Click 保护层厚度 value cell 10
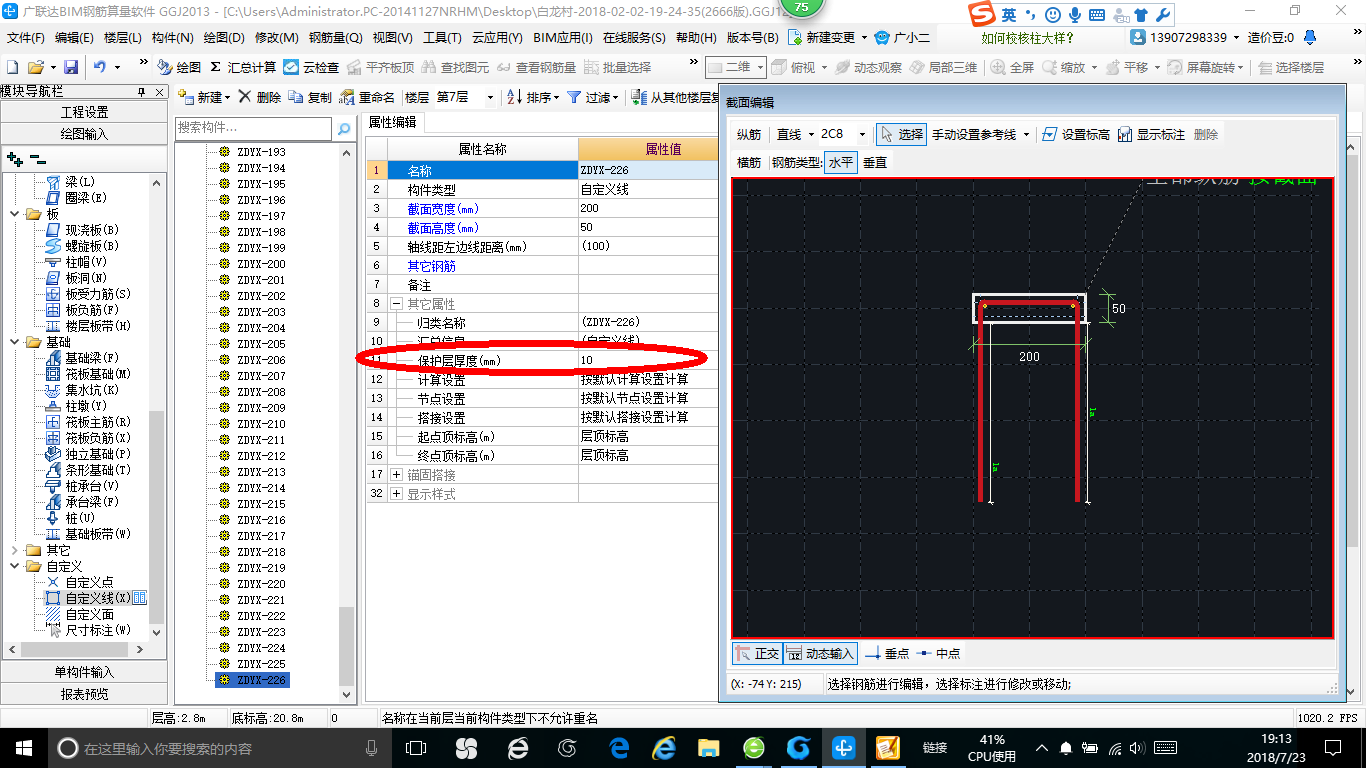This screenshot has height=768, width=1366. tap(648, 360)
